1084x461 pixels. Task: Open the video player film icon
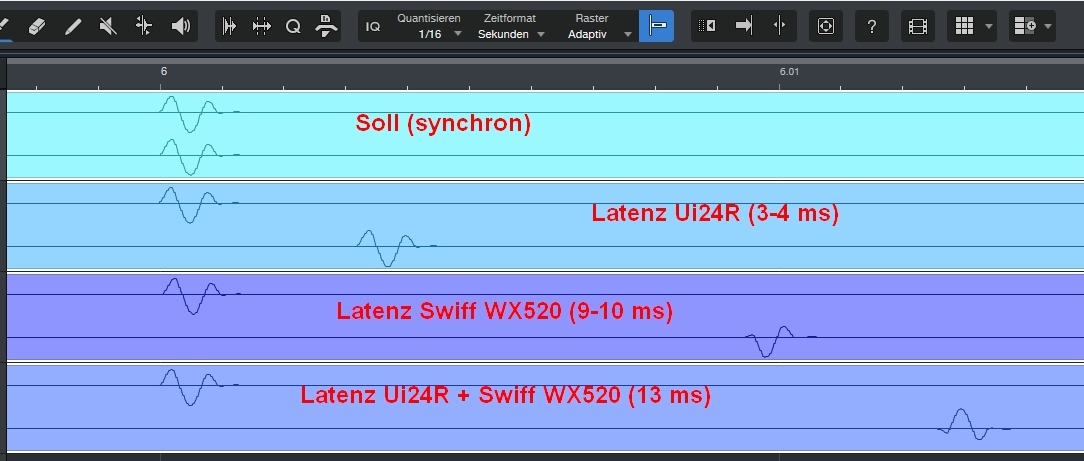(917, 27)
